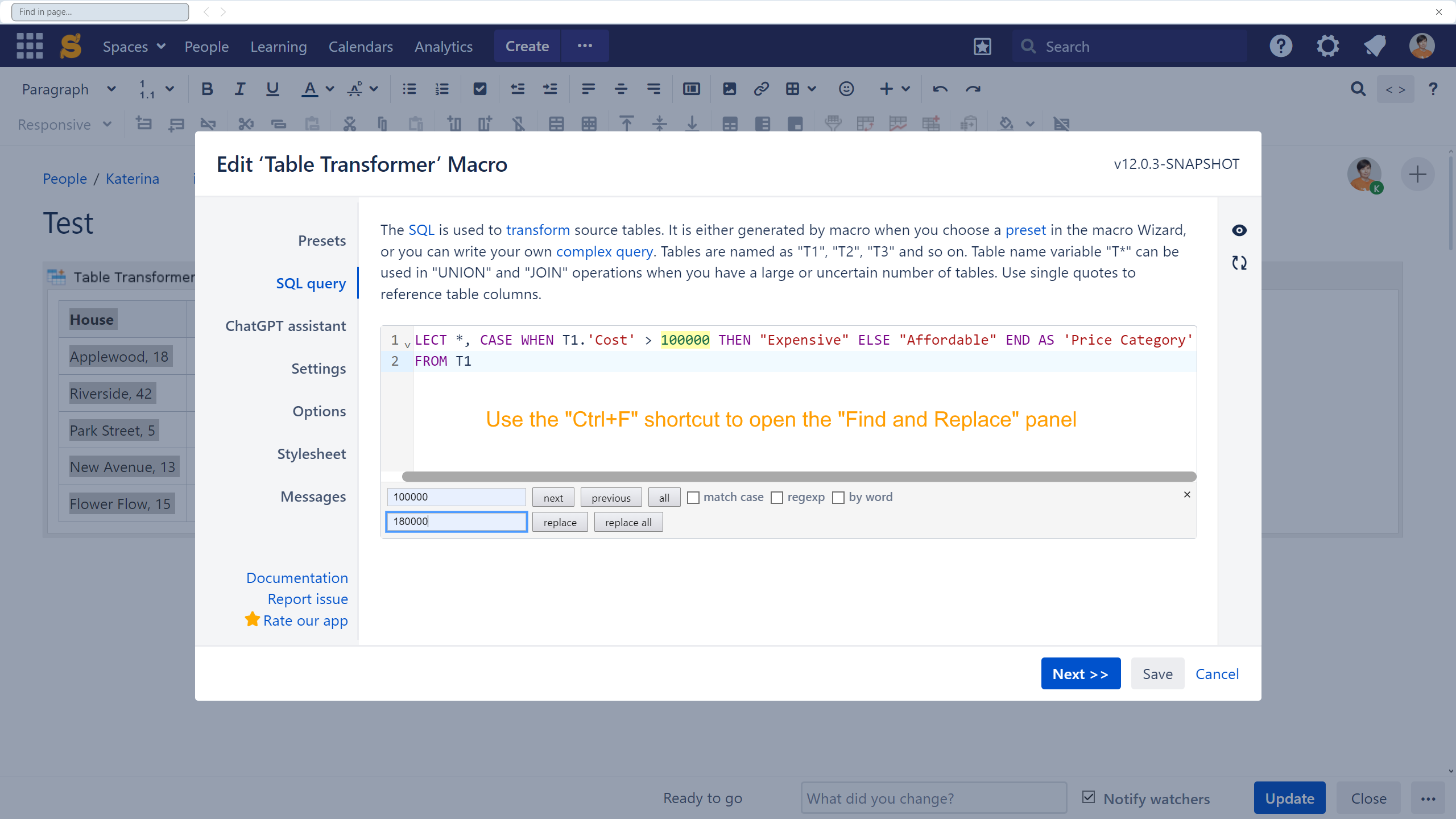1456x819 pixels.
Task: Click the replace all button
Action: click(x=628, y=522)
